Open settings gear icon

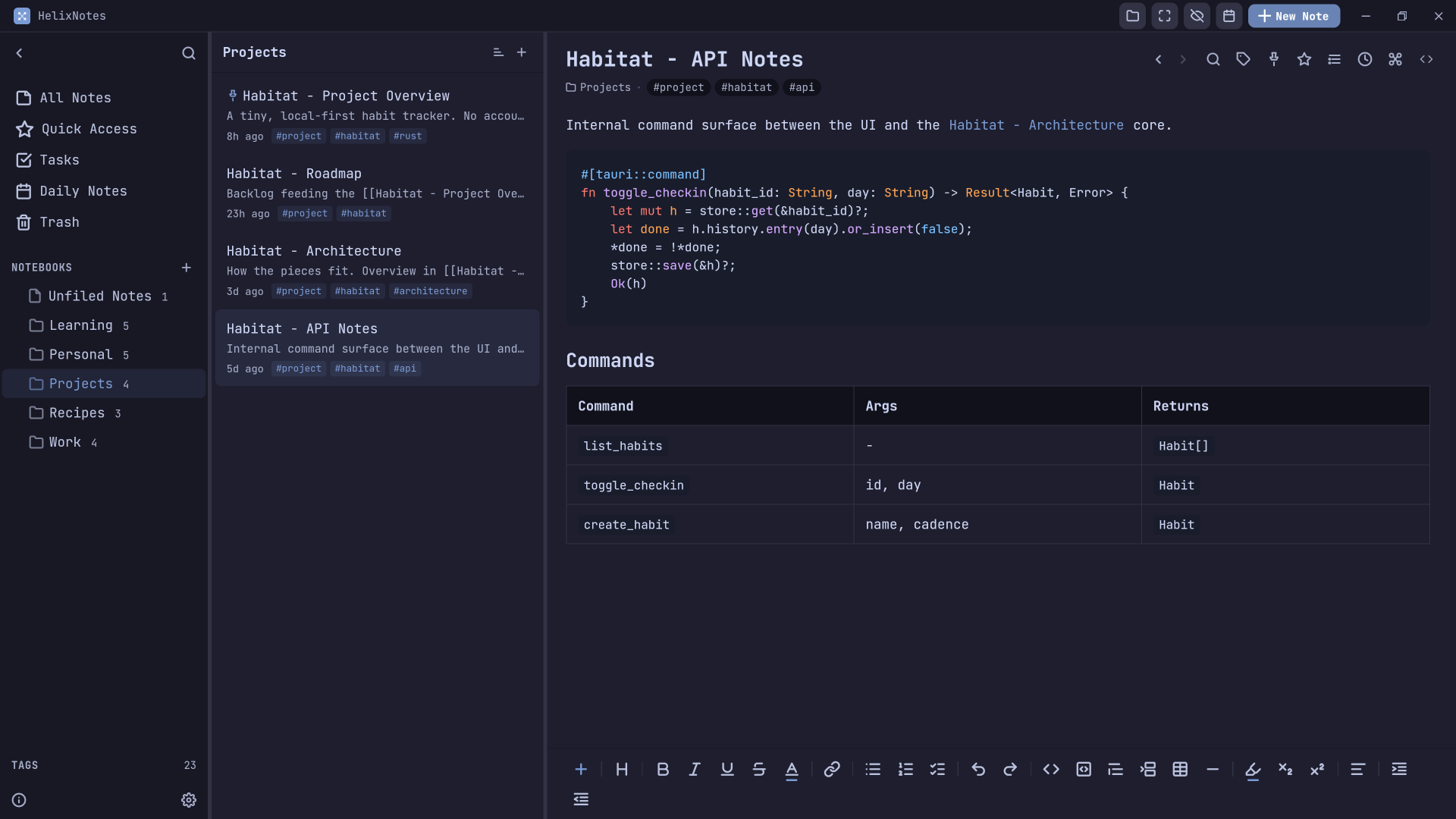189,800
